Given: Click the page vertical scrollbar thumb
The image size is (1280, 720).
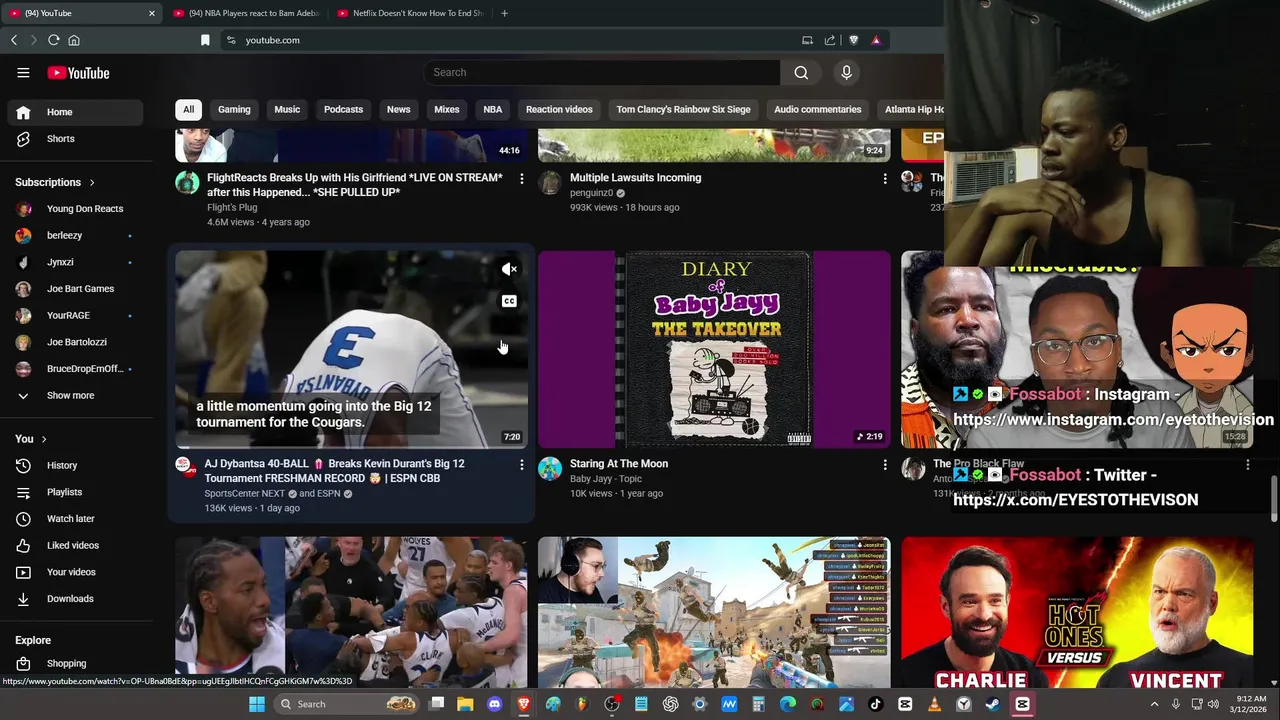Looking at the screenshot, I should pos(1274,500).
